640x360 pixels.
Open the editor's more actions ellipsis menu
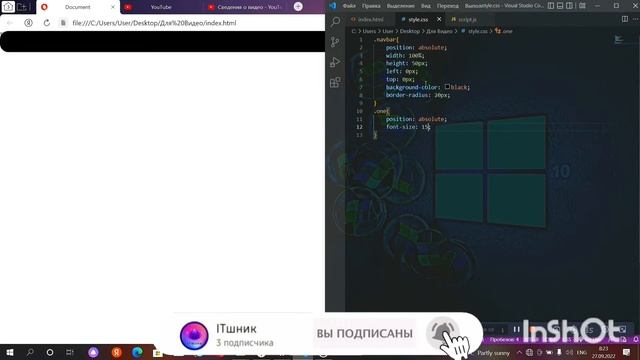tap(636, 19)
